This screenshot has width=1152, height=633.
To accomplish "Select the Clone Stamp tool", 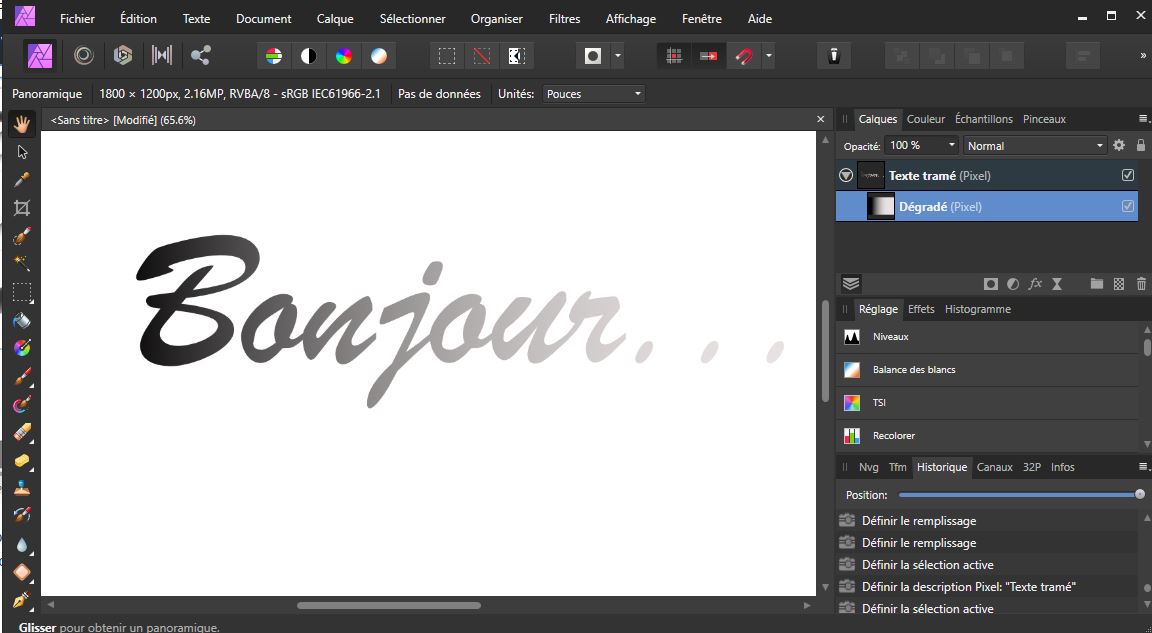I will click(x=22, y=488).
